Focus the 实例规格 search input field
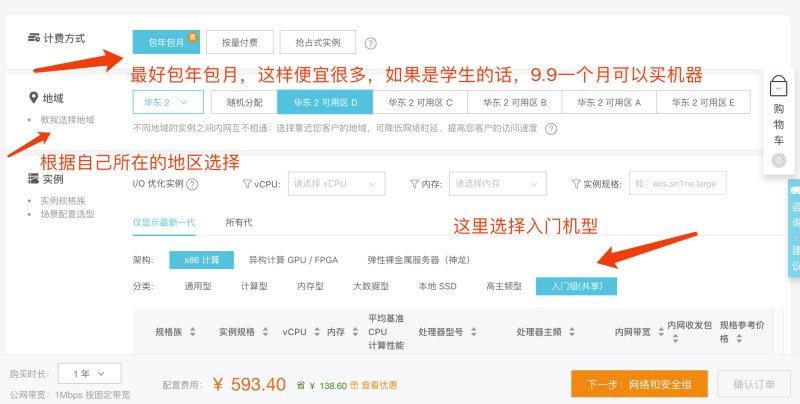 (x=678, y=184)
